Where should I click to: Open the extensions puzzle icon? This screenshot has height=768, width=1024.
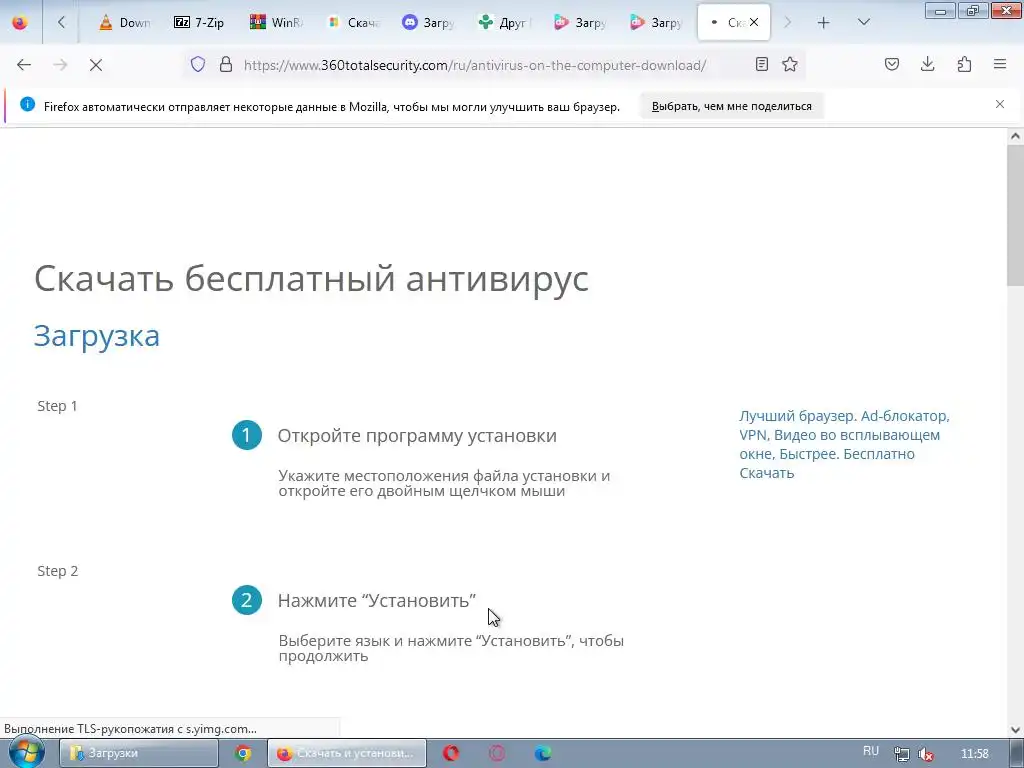[x=964, y=65]
